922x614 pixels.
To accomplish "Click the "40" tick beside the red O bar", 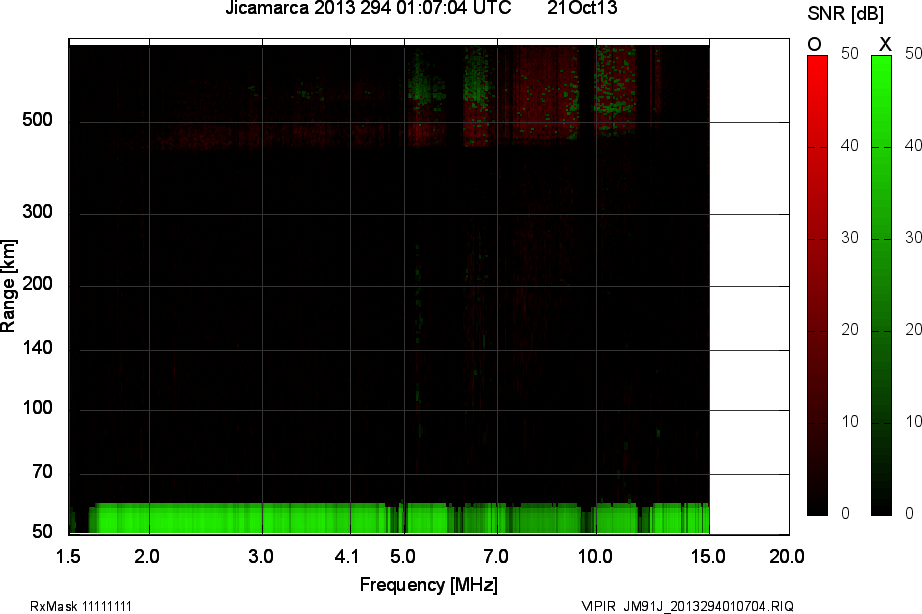I will coord(850,146).
